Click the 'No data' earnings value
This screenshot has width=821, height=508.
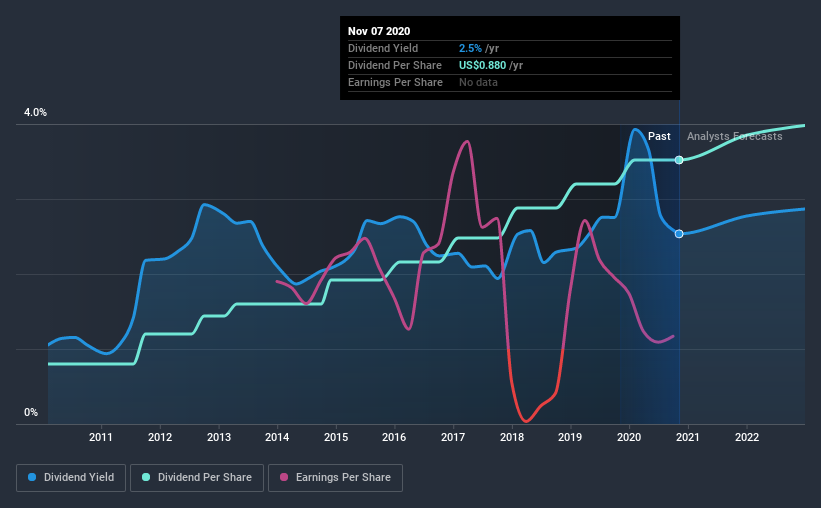pos(479,82)
